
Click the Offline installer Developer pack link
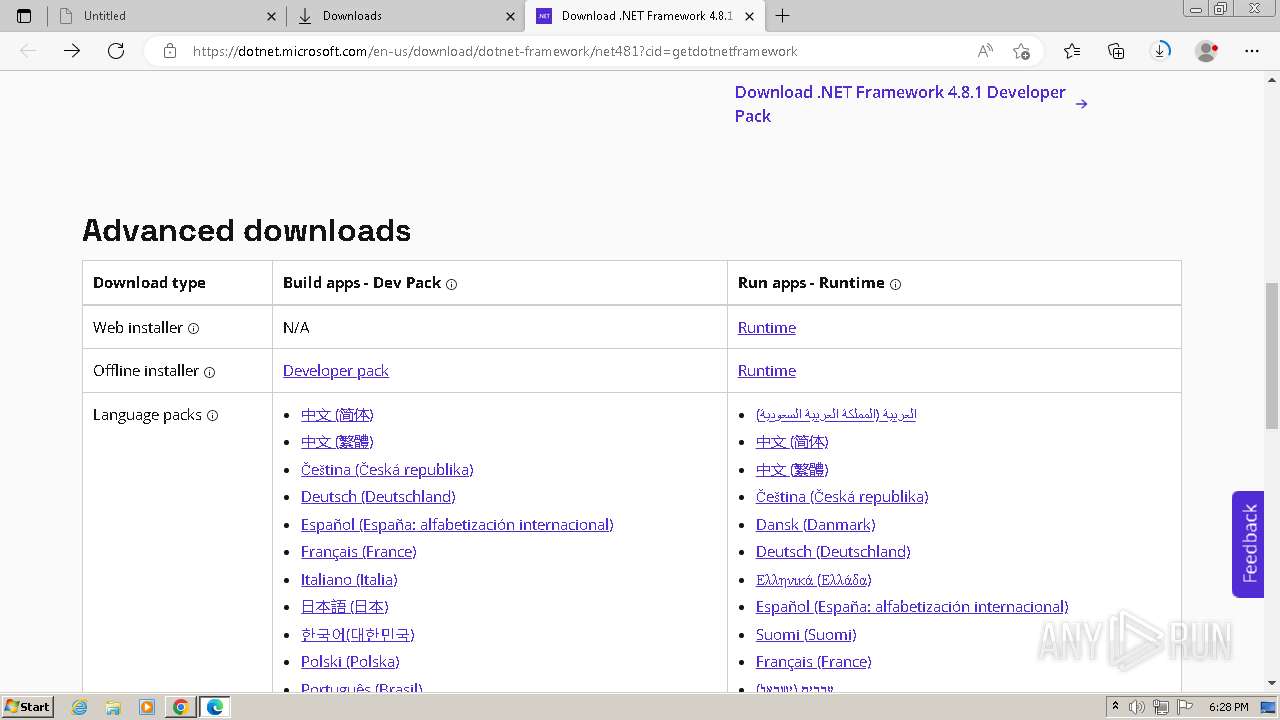(336, 371)
